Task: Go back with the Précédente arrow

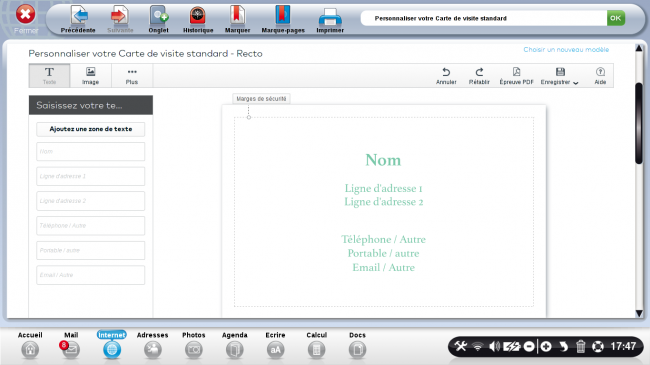Action: [78, 19]
